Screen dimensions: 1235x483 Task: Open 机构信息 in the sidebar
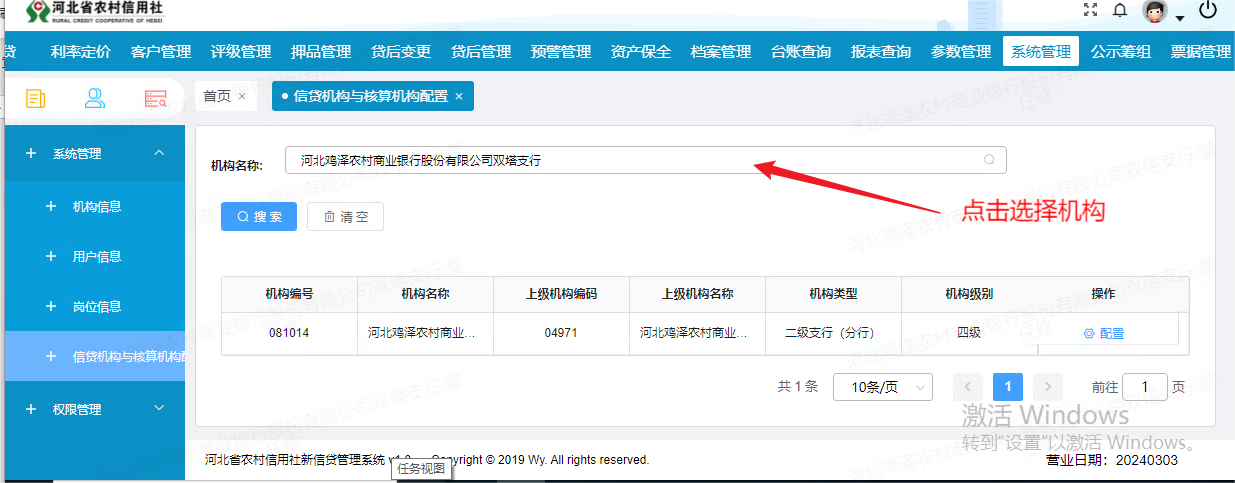click(x=95, y=206)
